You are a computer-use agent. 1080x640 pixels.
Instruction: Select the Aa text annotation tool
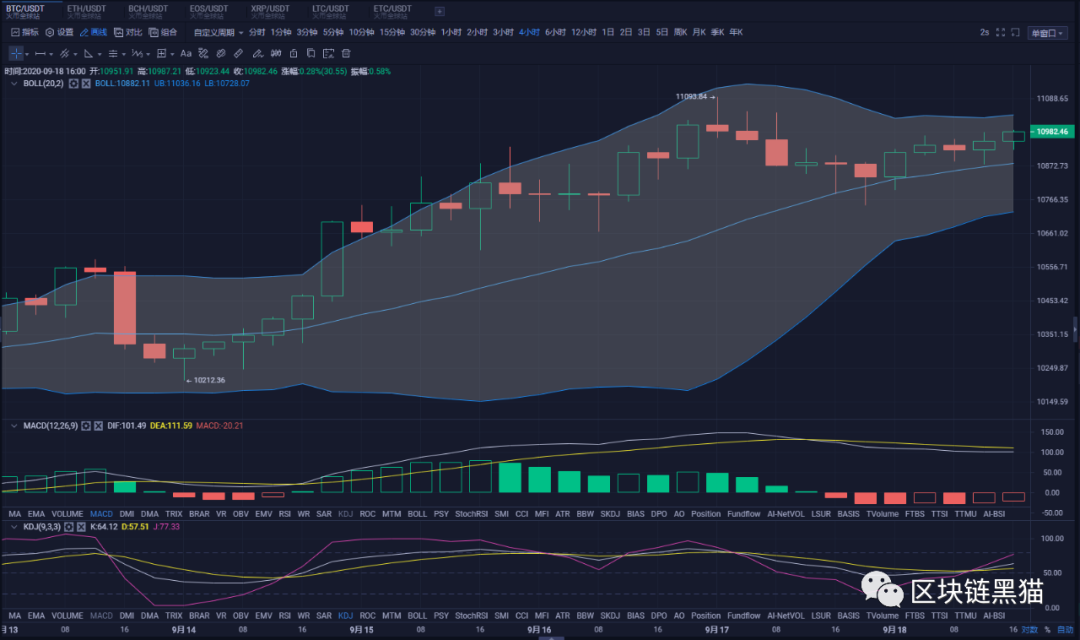click(186, 54)
